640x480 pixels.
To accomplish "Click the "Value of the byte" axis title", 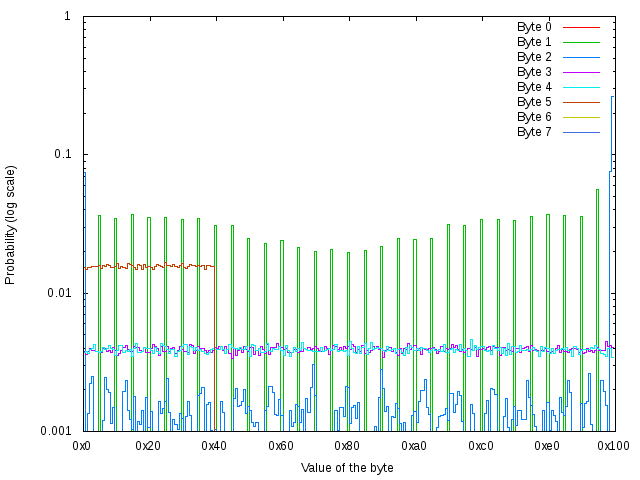I will 347,468.
